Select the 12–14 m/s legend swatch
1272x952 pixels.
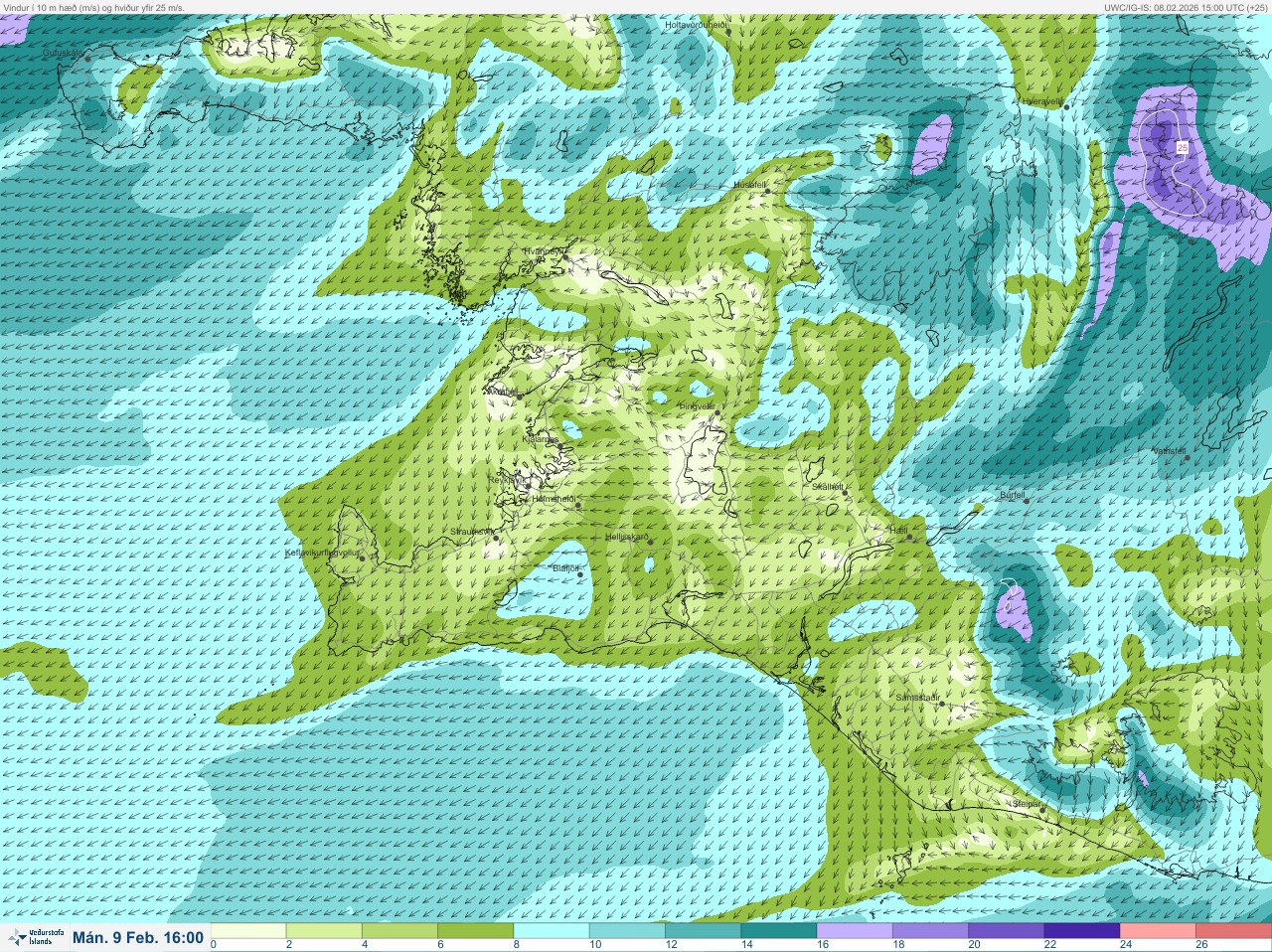tap(703, 931)
